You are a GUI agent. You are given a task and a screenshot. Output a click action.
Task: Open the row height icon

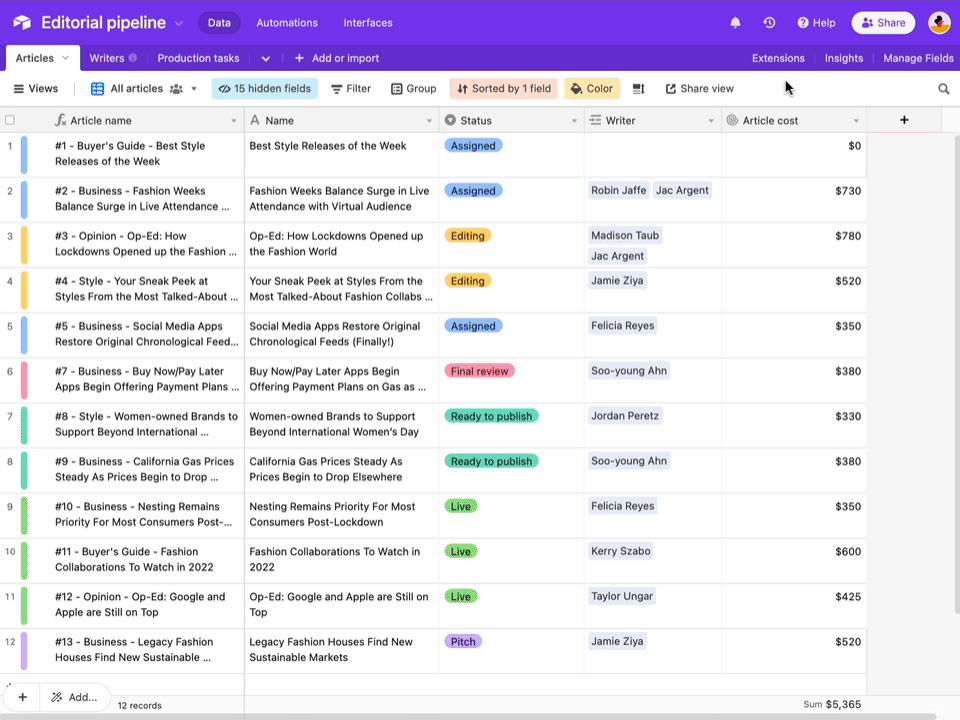coord(638,89)
